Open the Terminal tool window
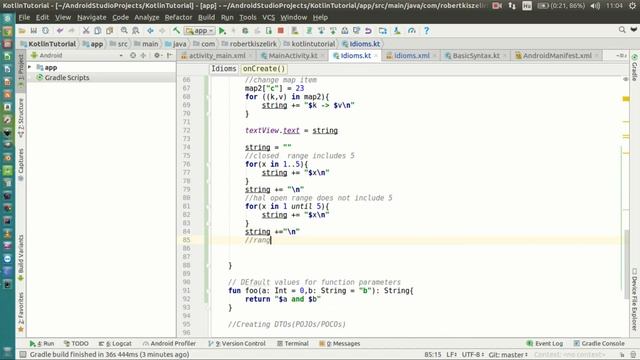Viewport: 640px width, 360px height. pos(293,344)
